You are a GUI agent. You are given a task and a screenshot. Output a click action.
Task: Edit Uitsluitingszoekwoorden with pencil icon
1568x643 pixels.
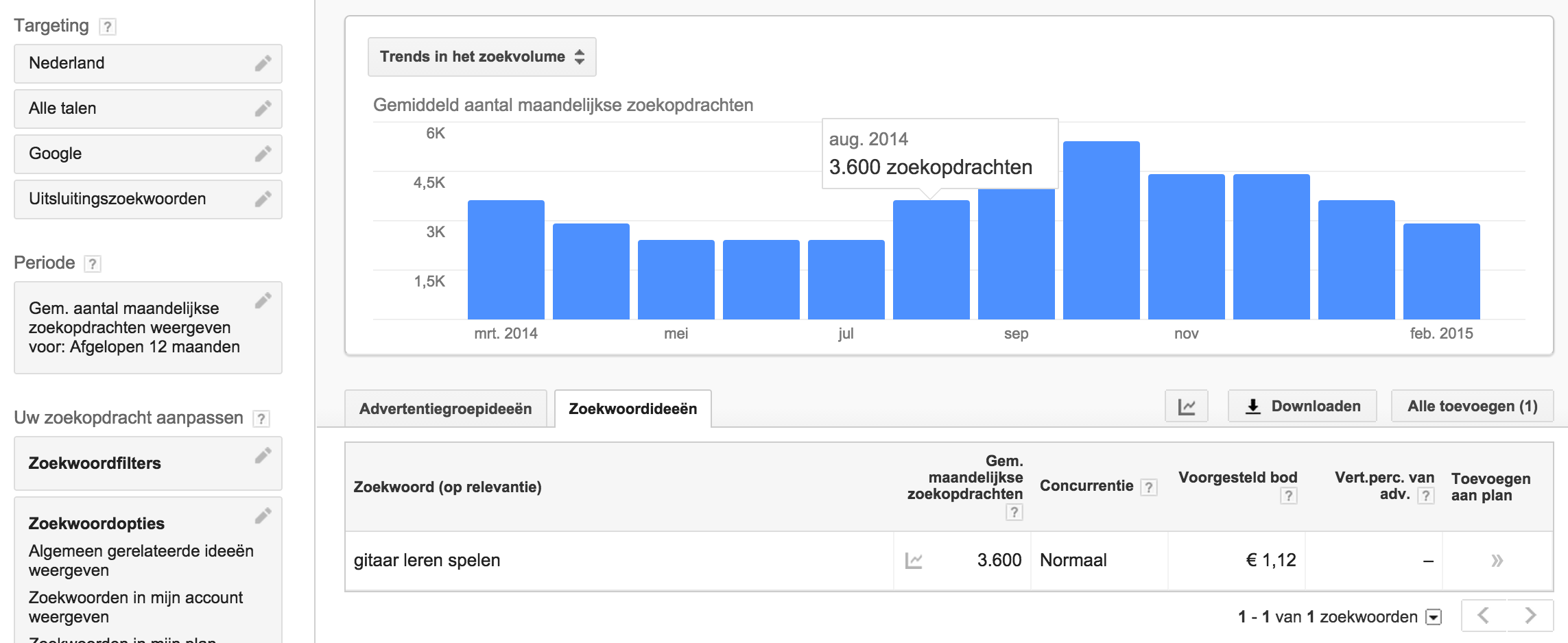click(263, 199)
